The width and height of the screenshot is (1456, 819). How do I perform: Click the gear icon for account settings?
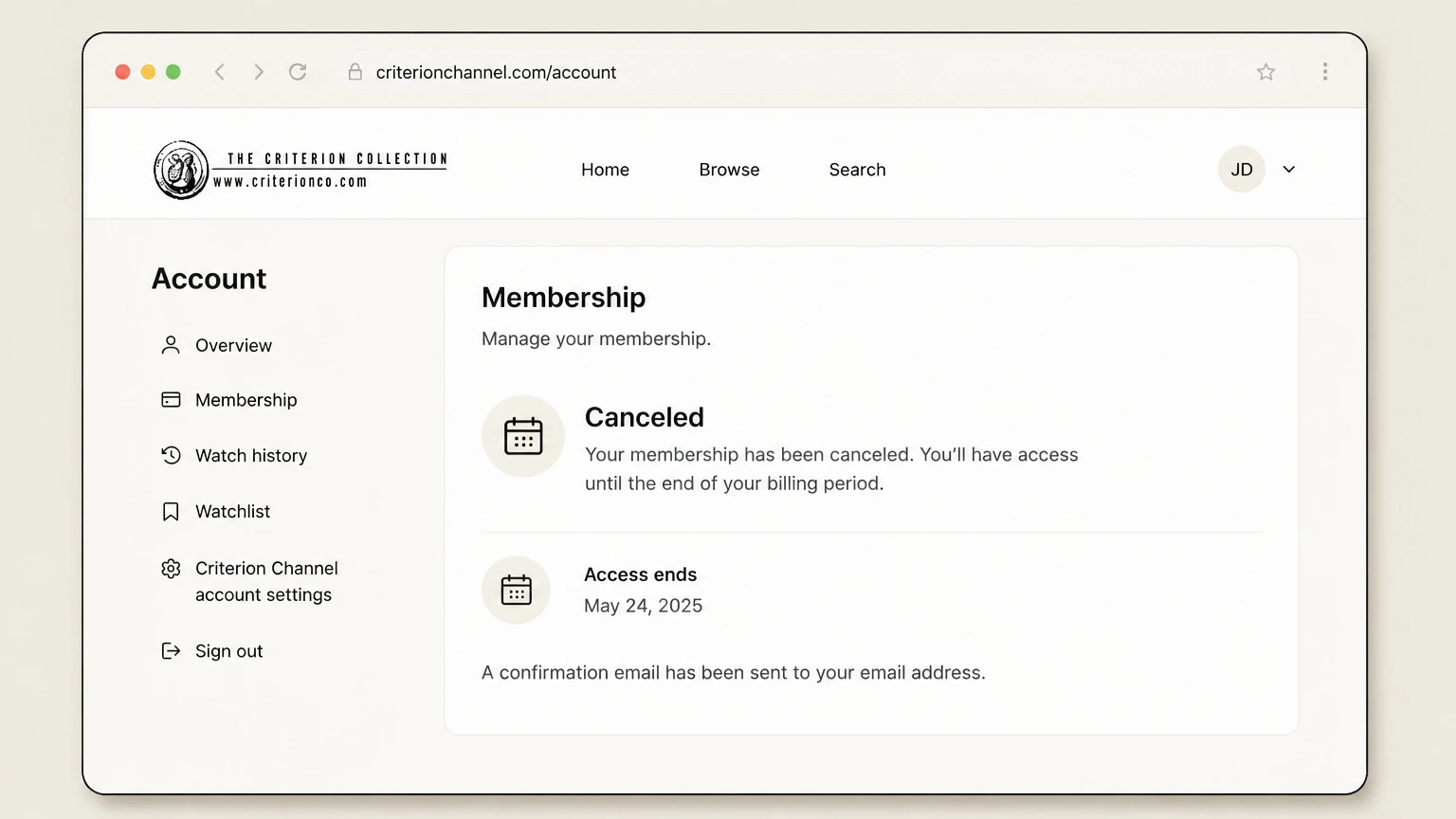pos(171,568)
